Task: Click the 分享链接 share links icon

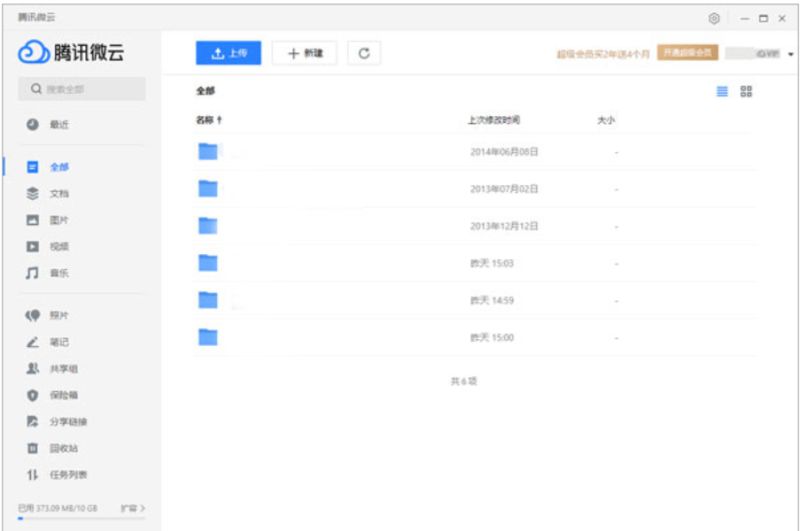Action: [33, 421]
